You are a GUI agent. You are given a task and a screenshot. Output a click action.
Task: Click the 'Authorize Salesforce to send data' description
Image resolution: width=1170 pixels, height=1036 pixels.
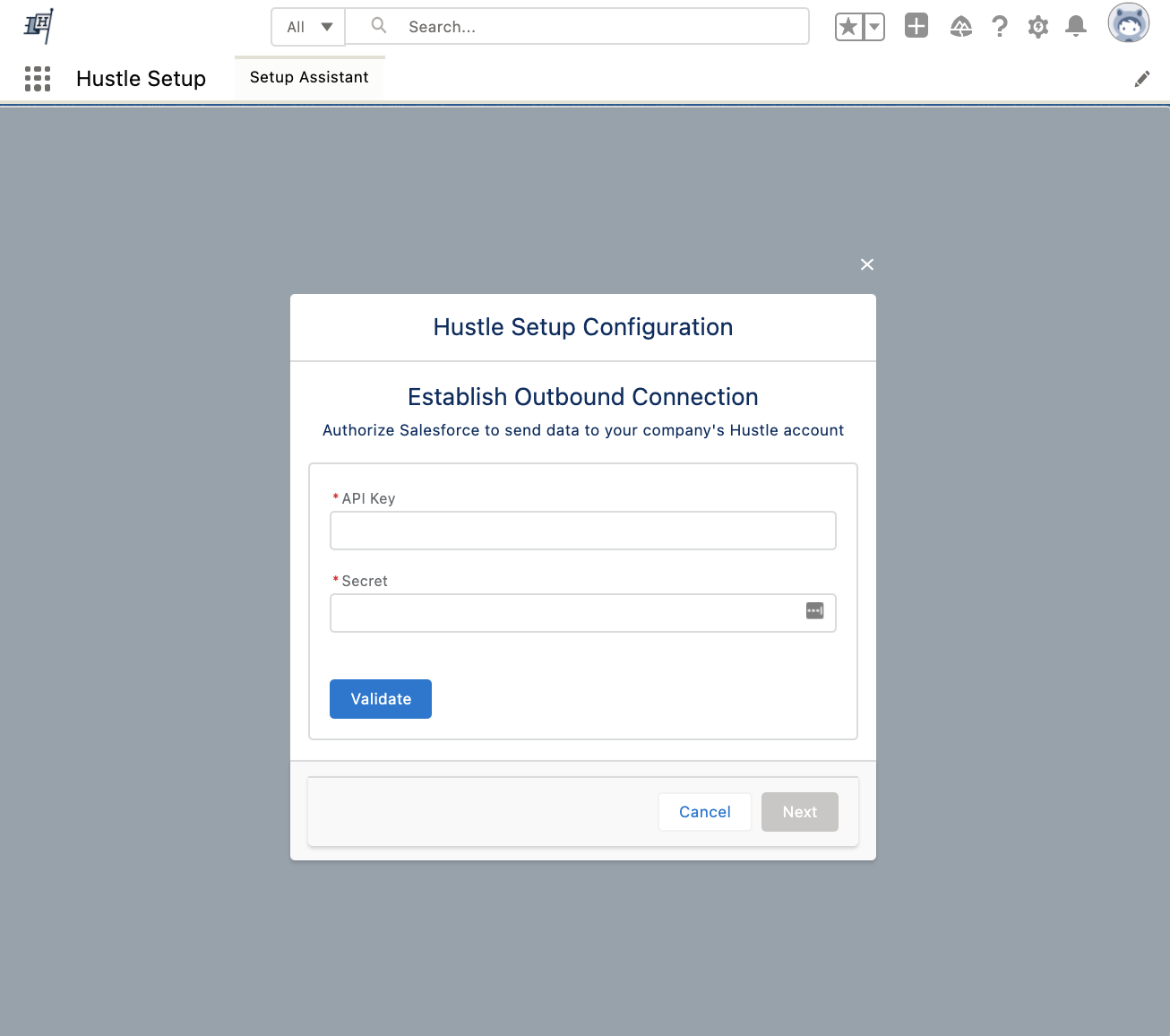coord(583,430)
